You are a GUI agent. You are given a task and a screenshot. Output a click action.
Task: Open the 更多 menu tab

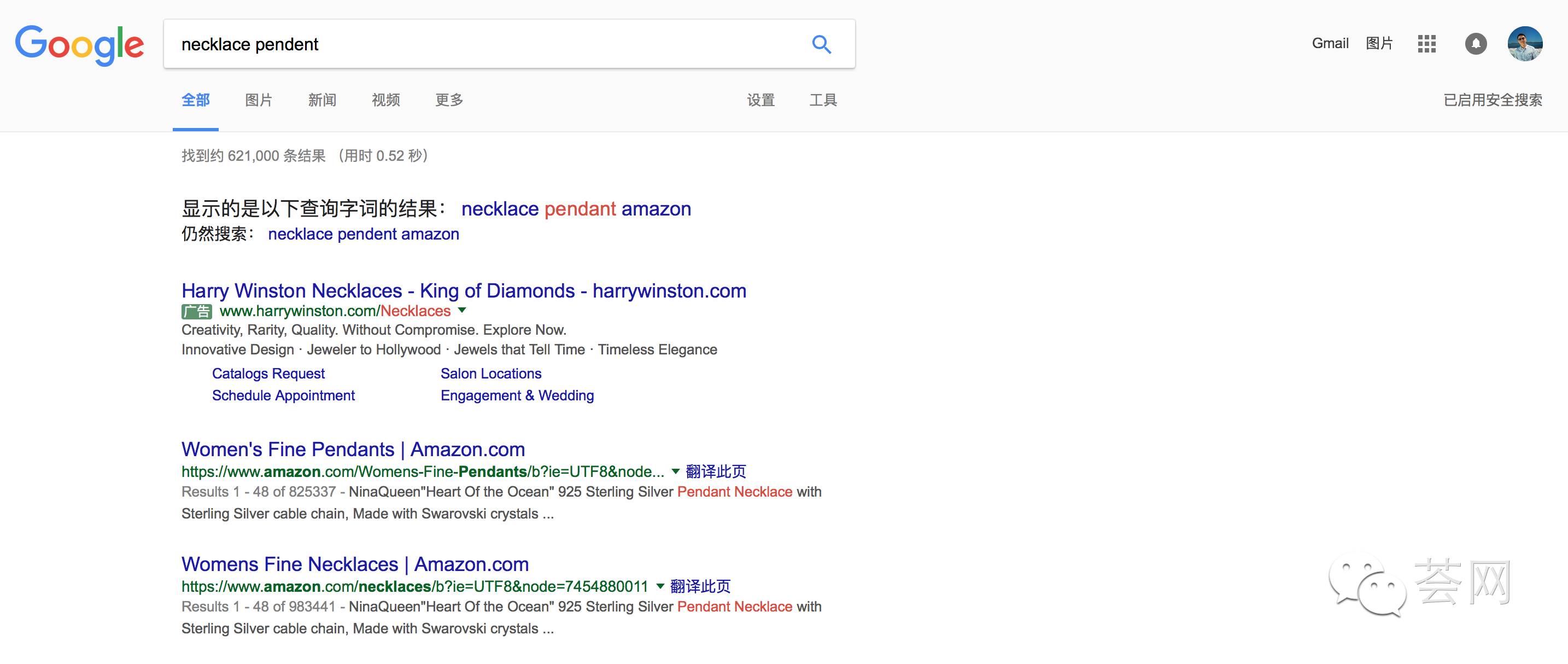(449, 100)
